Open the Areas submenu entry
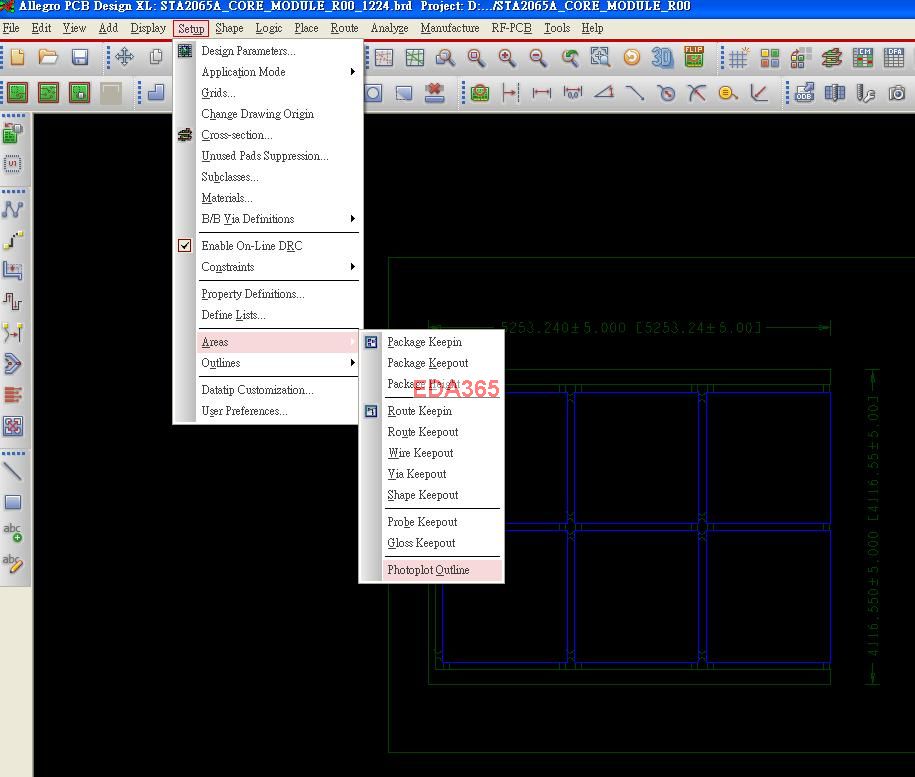The width and height of the screenshot is (915, 777). coord(278,342)
